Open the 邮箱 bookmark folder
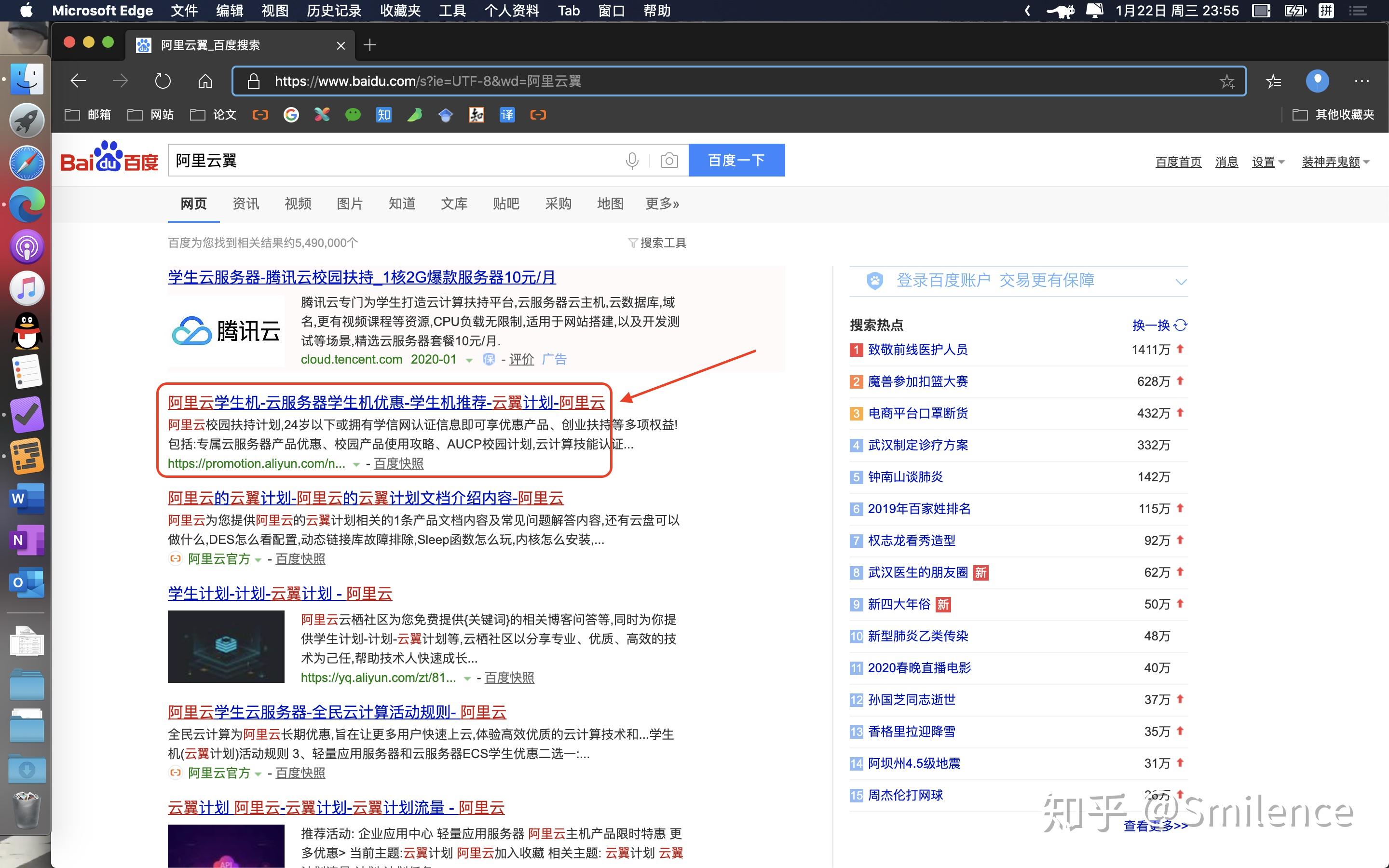Image resolution: width=1389 pixels, height=868 pixels. [x=88, y=115]
